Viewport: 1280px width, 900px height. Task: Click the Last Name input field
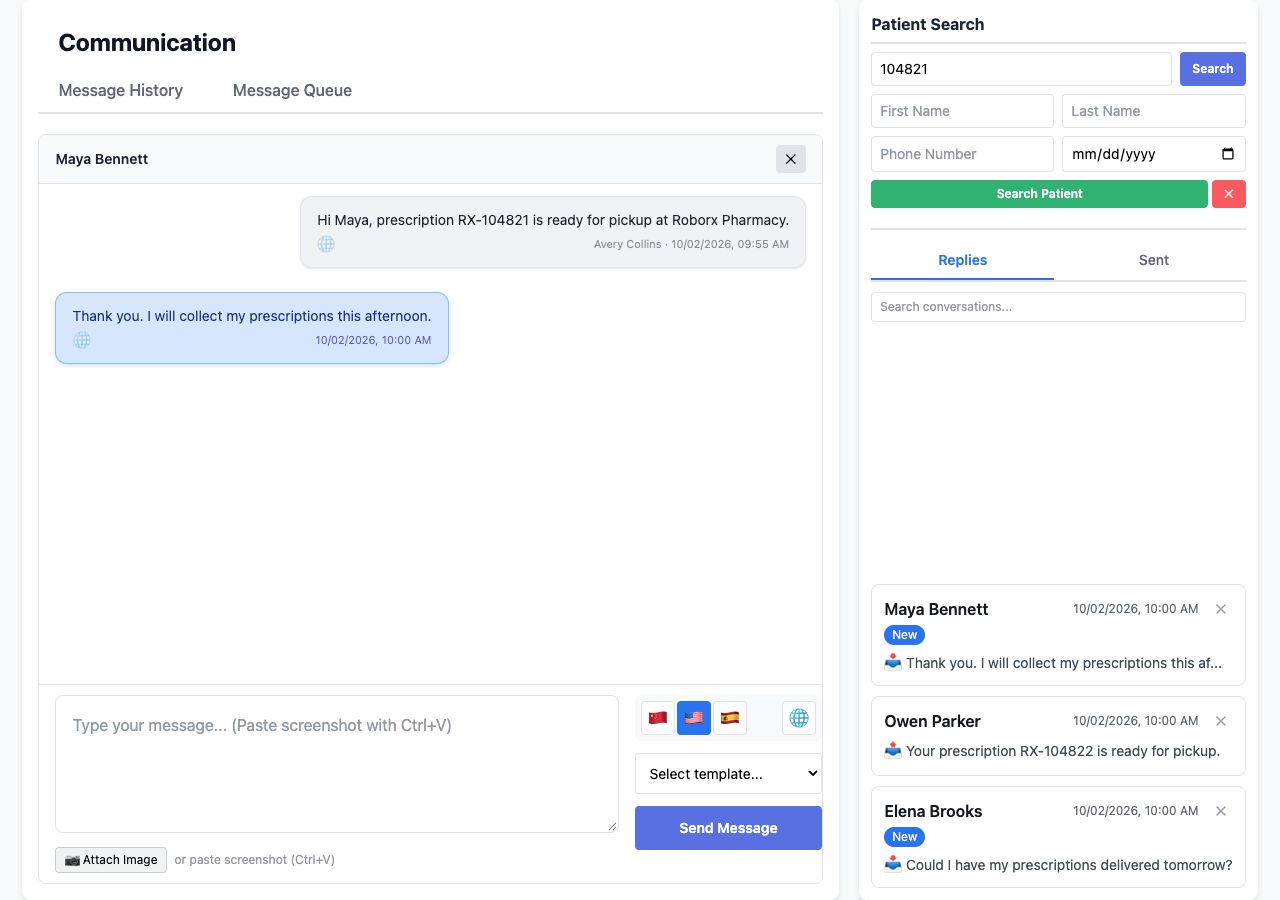coord(1154,111)
